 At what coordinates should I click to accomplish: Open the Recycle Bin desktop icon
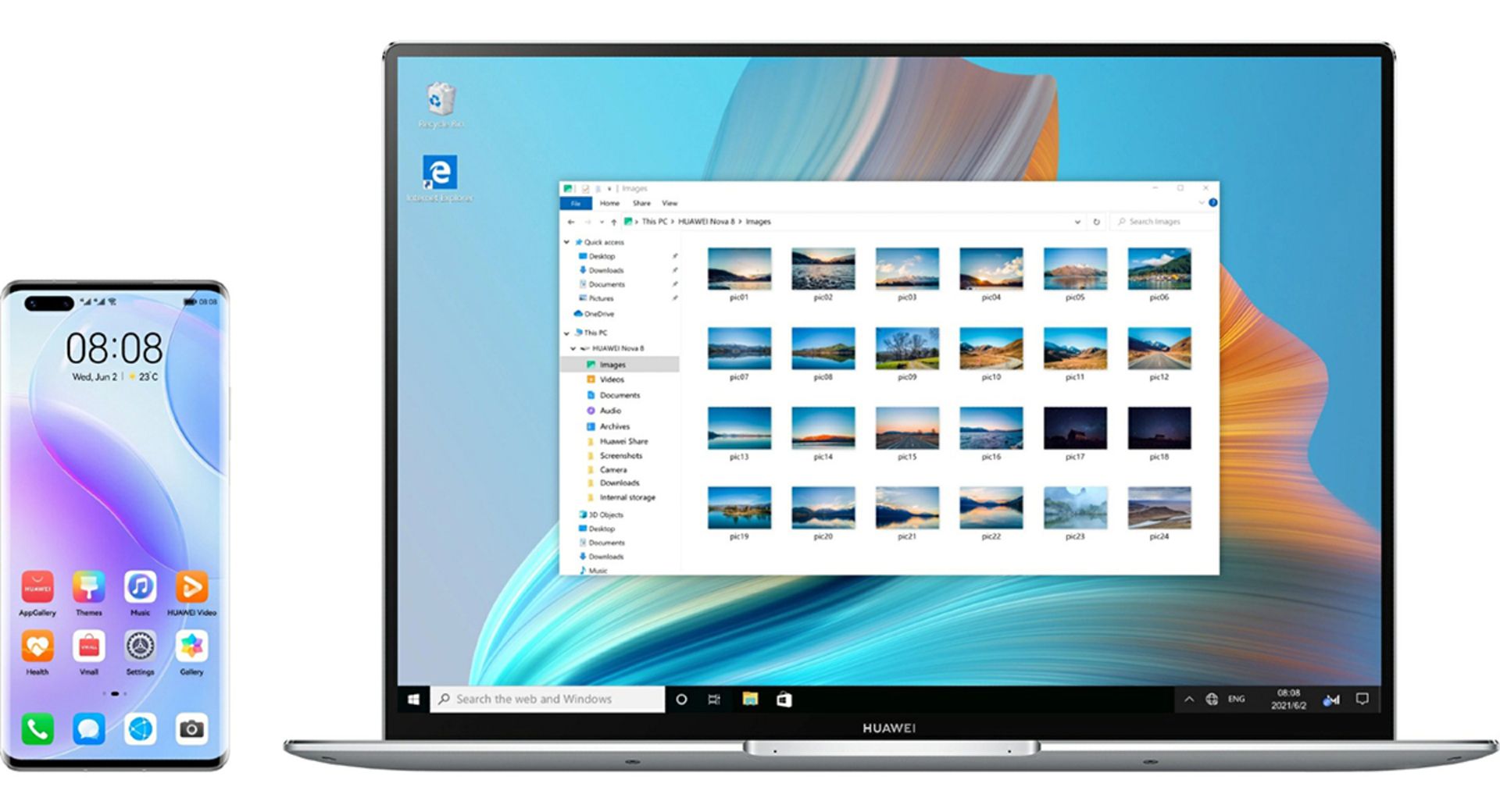(x=441, y=105)
